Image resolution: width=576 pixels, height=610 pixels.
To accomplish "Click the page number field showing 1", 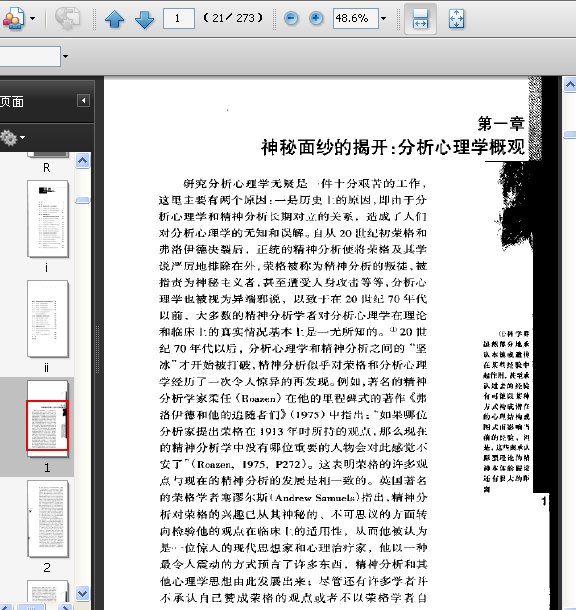I will pyautogui.click(x=179, y=18).
